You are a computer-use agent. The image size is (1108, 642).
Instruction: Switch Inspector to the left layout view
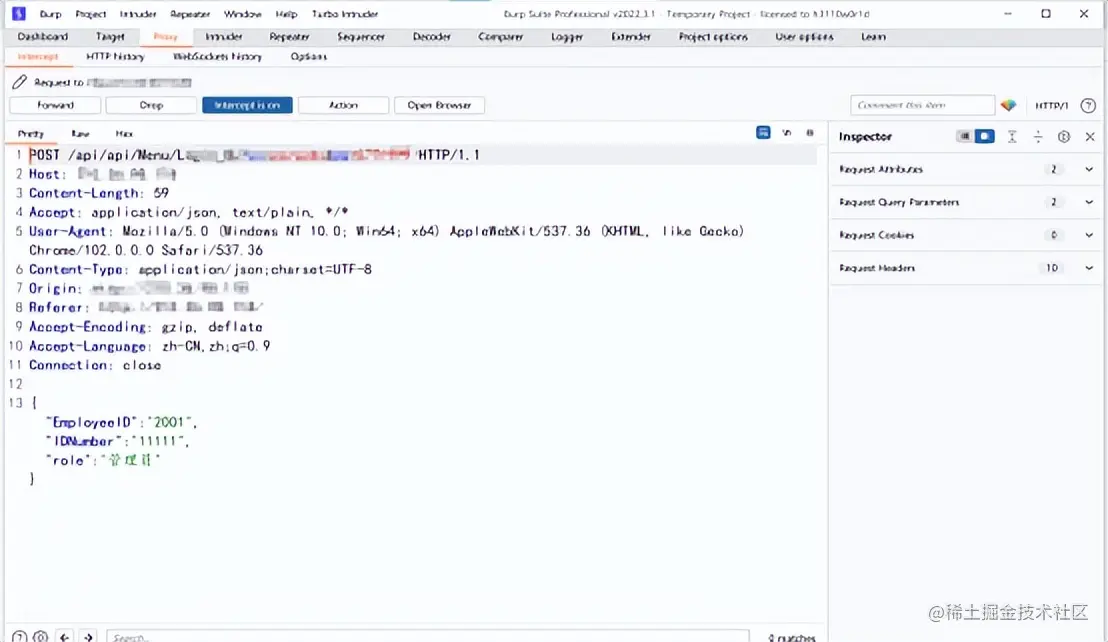click(x=965, y=136)
